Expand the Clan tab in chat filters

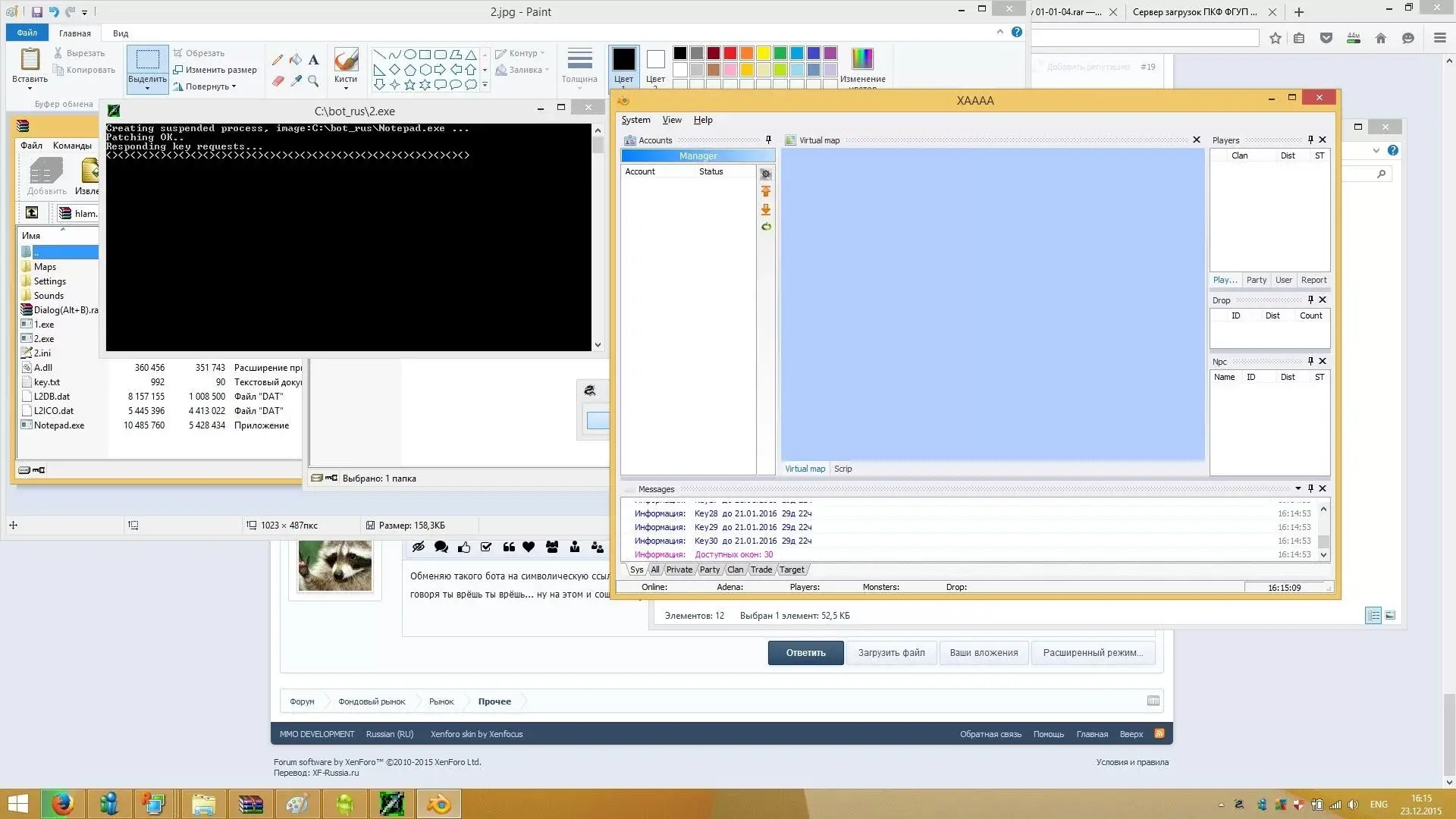point(735,569)
